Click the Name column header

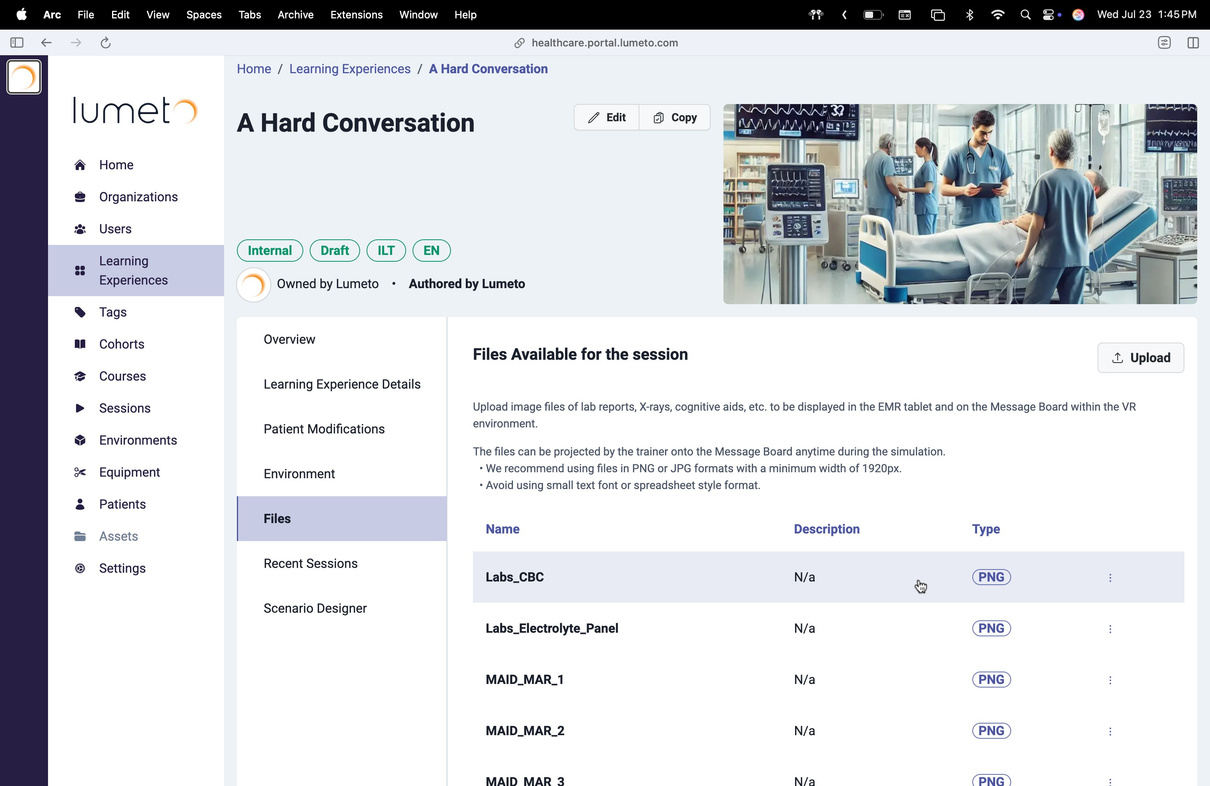(503, 529)
